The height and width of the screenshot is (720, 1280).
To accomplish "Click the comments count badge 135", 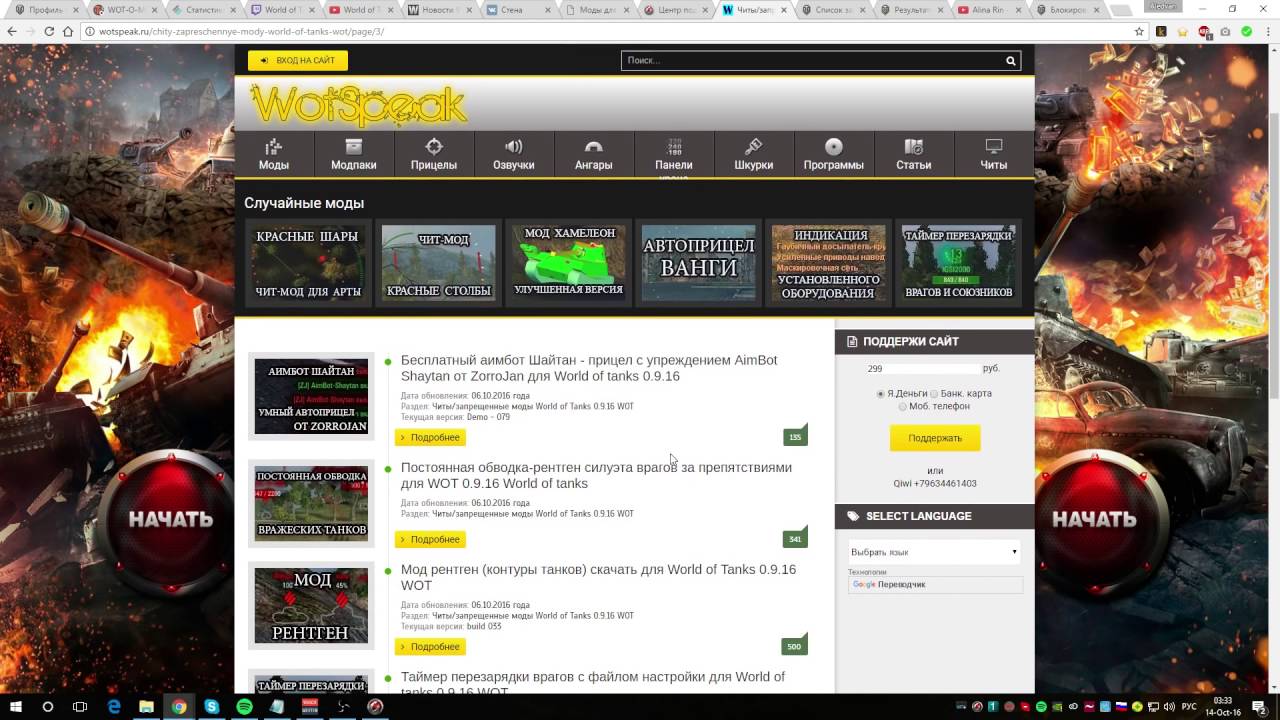I will tap(795, 436).
